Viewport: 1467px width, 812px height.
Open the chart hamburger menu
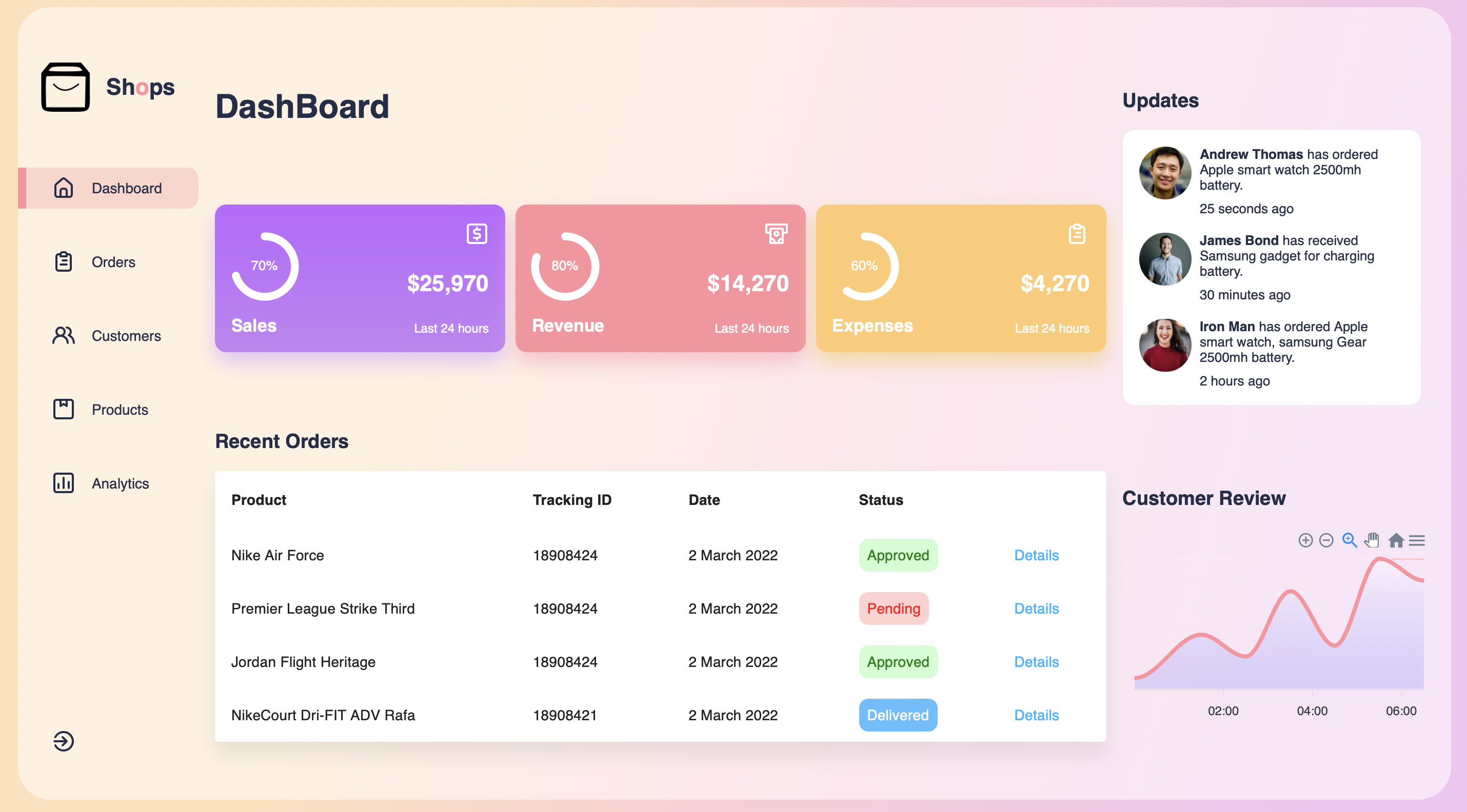(1417, 540)
